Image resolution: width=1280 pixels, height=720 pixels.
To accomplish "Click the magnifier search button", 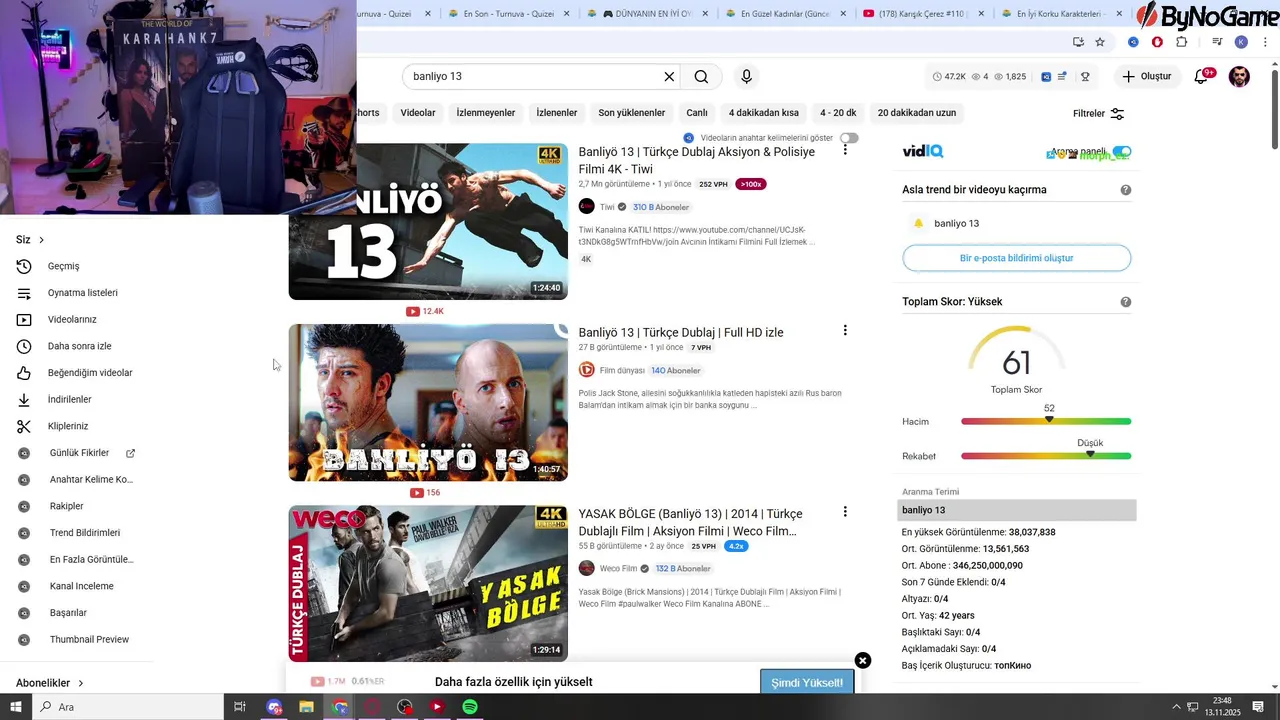I will (x=701, y=76).
